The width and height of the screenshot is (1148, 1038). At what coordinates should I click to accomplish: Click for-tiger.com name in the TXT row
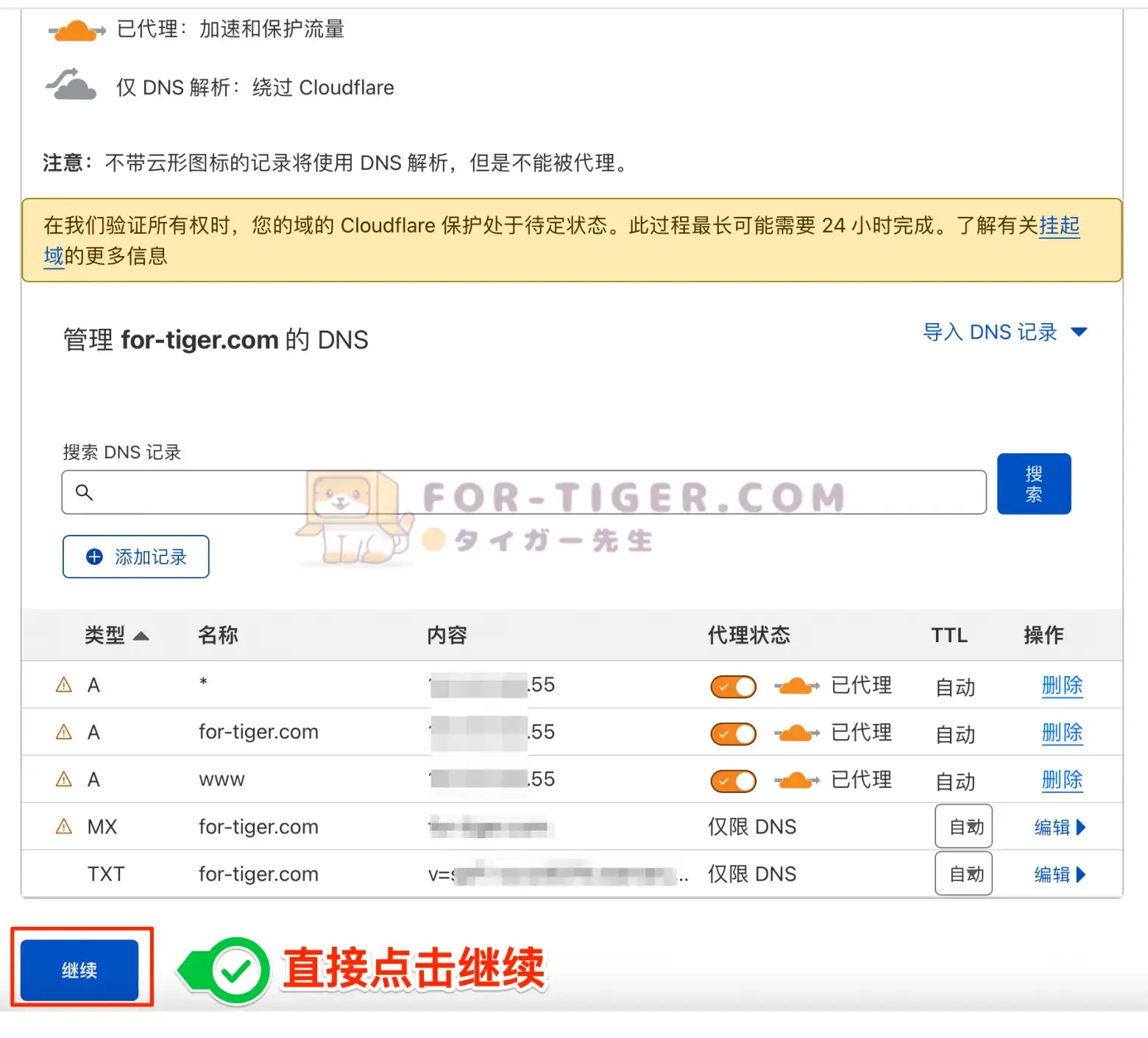(x=258, y=874)
